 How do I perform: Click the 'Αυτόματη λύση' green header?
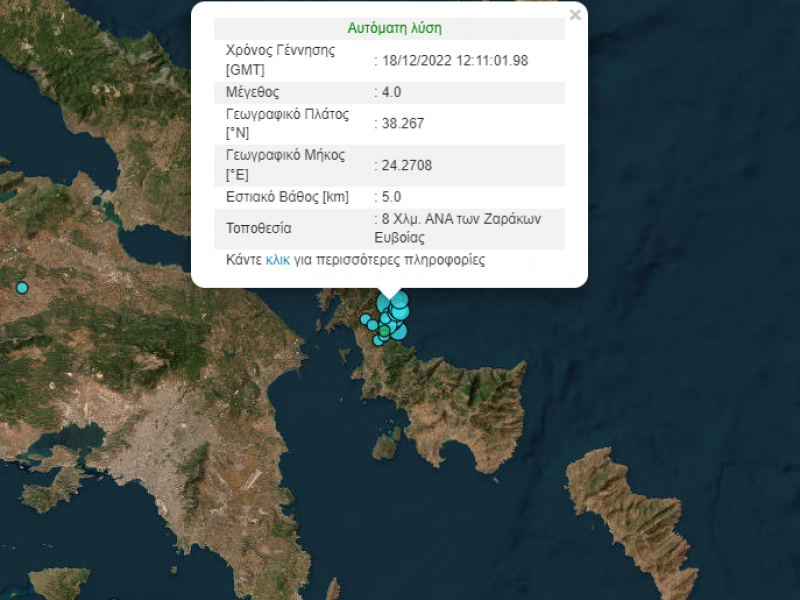click(x=394, y=29)
